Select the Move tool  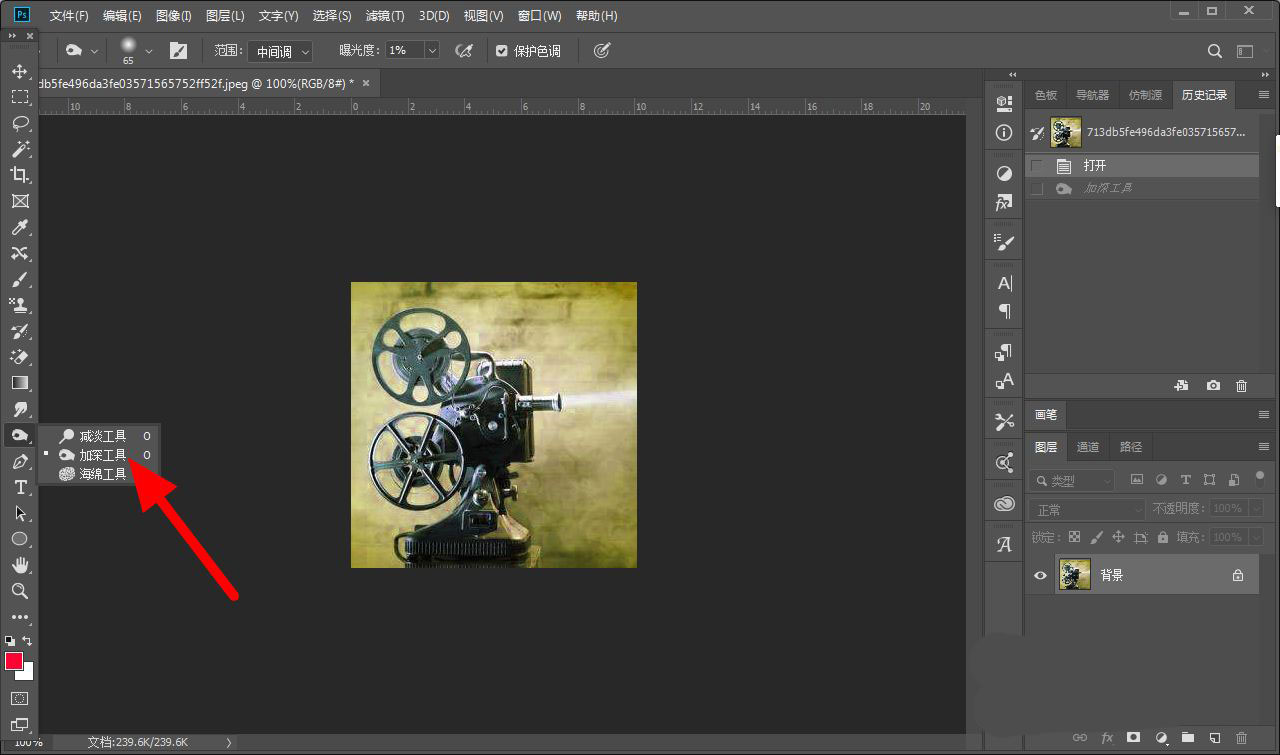tap(19, 72)
